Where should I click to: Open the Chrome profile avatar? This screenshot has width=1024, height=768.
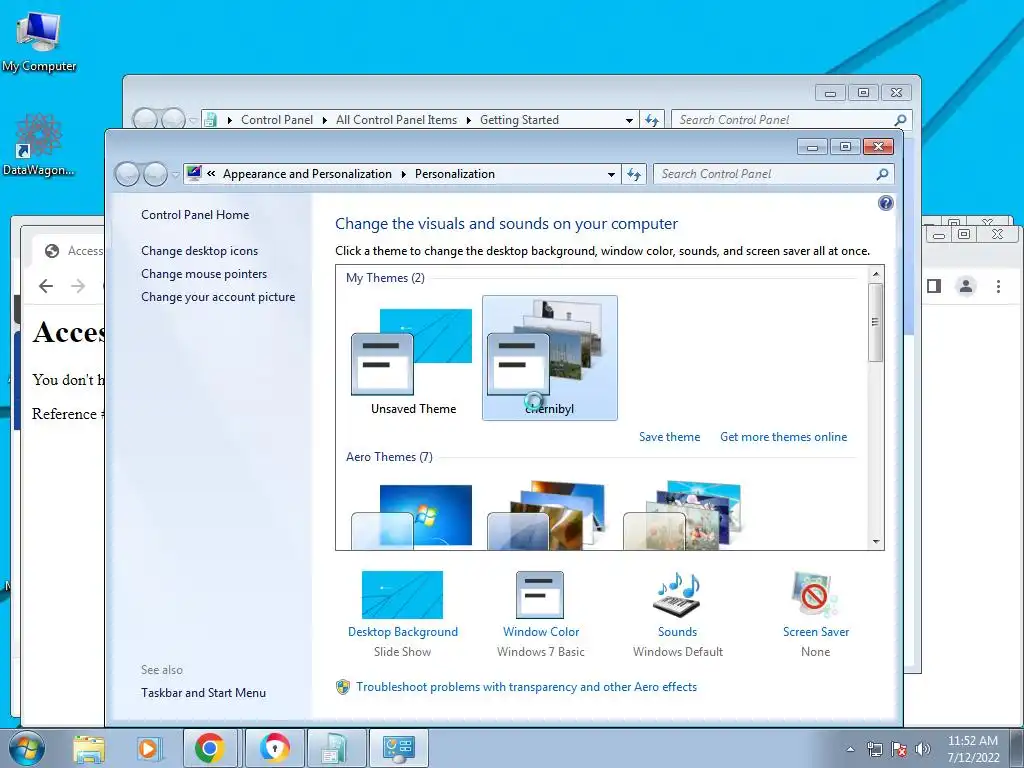coord(966,286)
